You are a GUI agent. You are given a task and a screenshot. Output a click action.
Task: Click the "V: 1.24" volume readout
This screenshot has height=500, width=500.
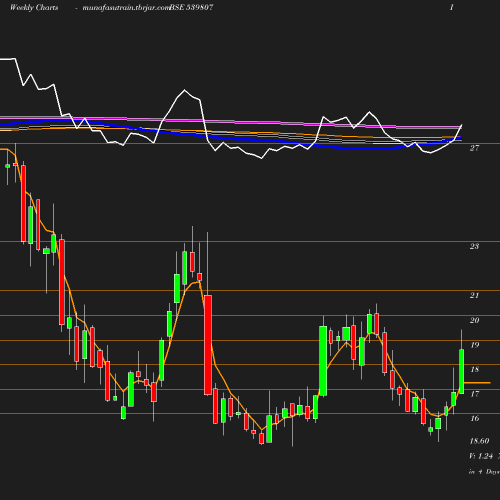[x=481, y=456]
